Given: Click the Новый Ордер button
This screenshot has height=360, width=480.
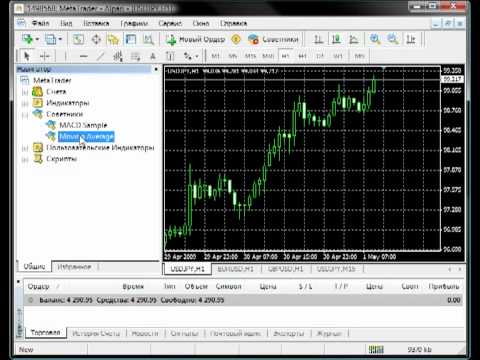Looking at the screenshot, I should click(x=196, y=39).
